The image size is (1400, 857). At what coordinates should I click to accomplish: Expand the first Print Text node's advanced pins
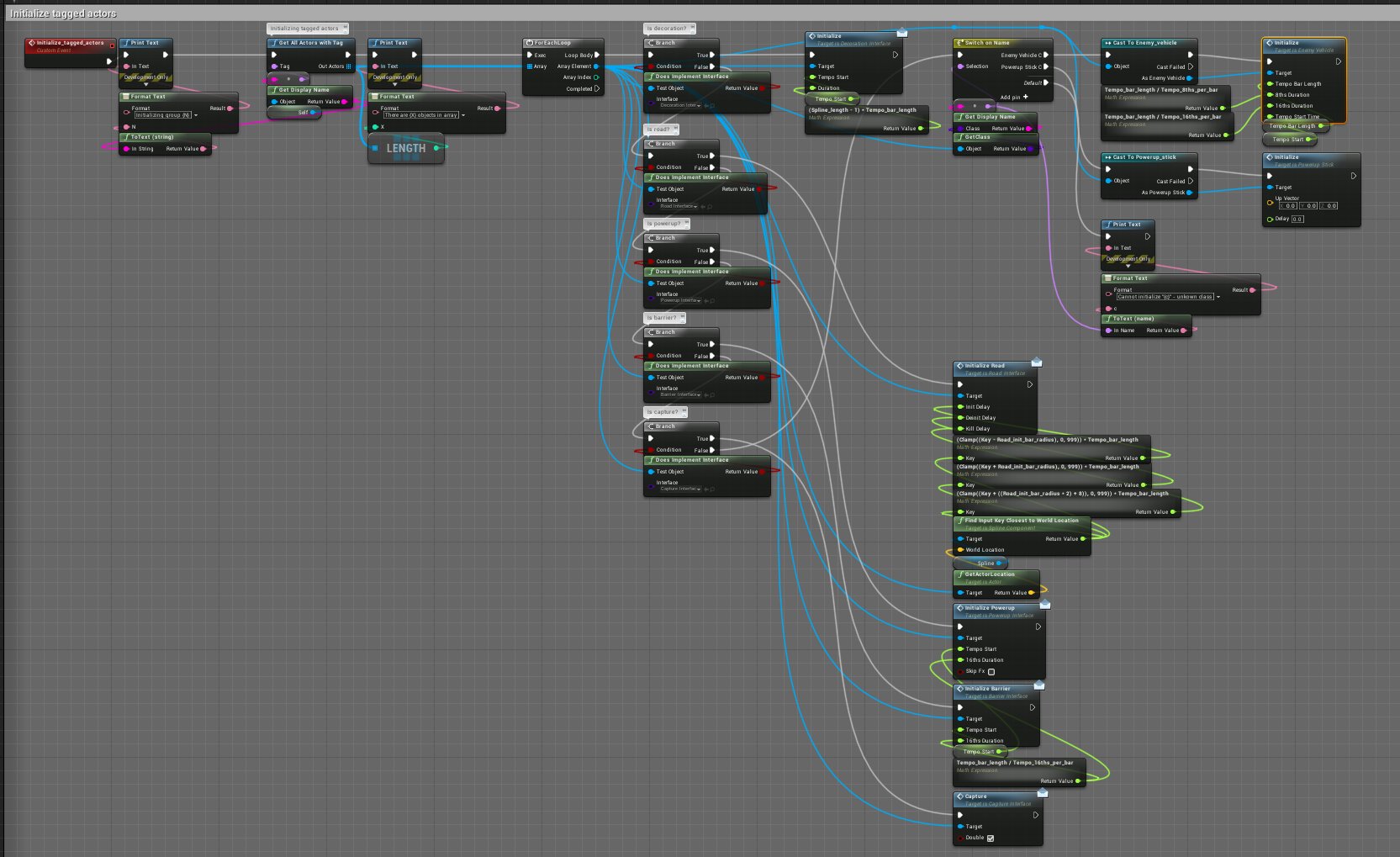pyautogui.click(x=145, y=84)
